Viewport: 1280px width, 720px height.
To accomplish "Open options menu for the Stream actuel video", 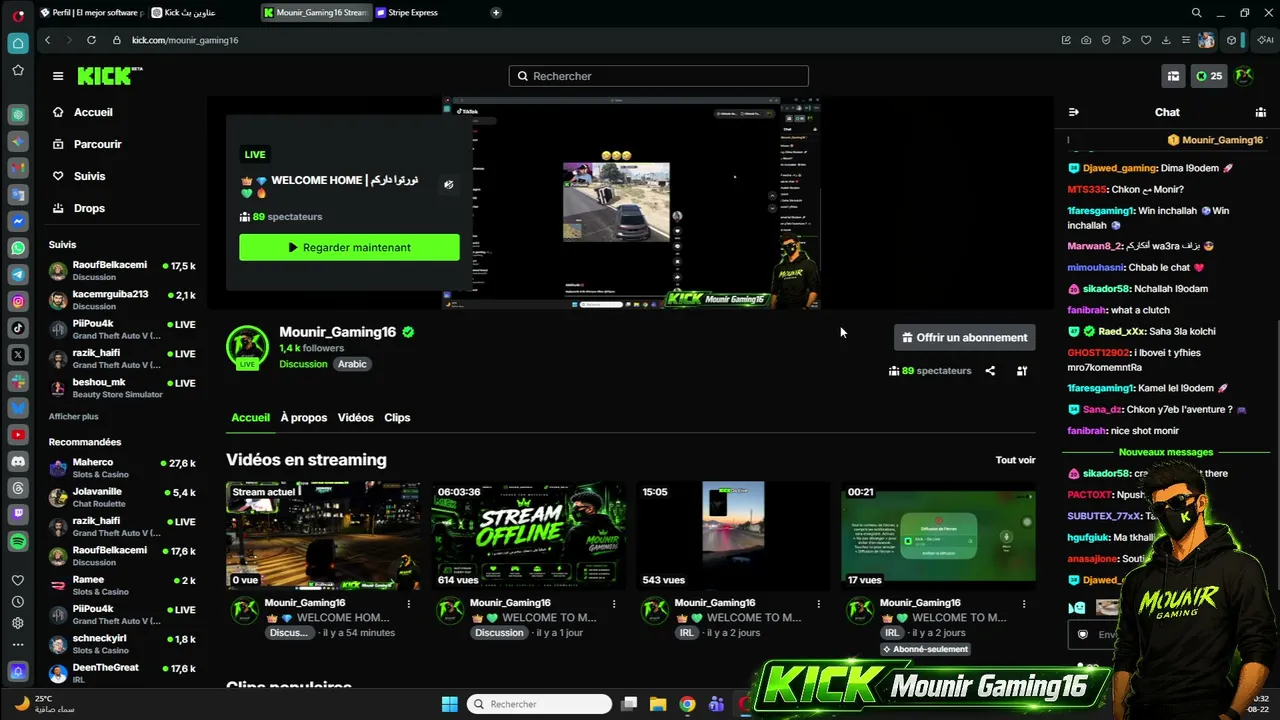I will (x=409, y=604).
